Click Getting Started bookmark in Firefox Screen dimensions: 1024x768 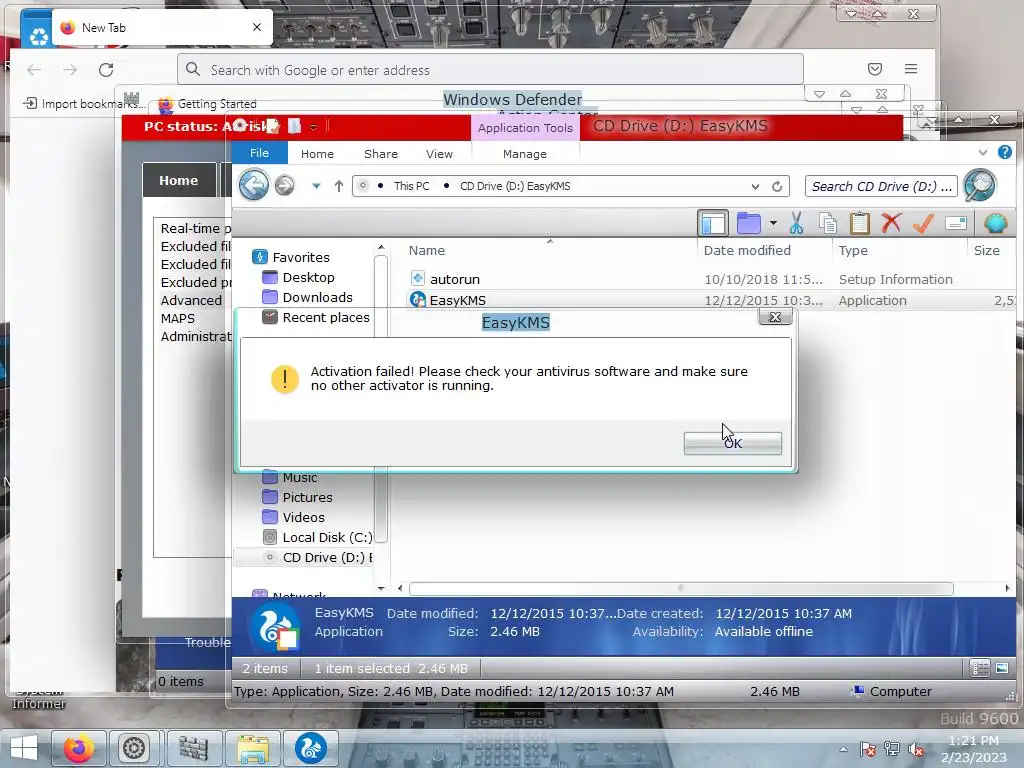[x=208, y=104]
